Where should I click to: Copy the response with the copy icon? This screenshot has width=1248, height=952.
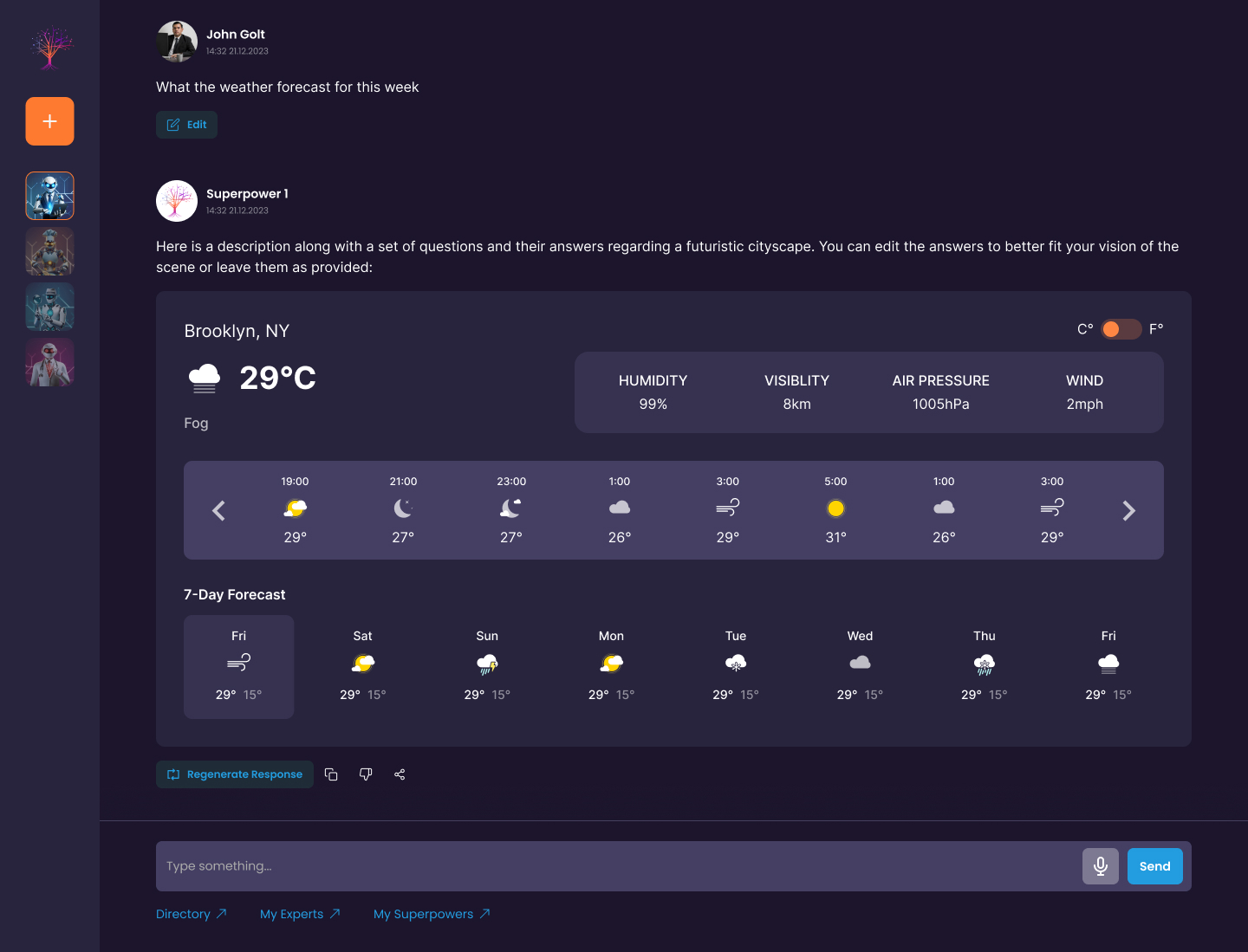click(x=331, y=774)
